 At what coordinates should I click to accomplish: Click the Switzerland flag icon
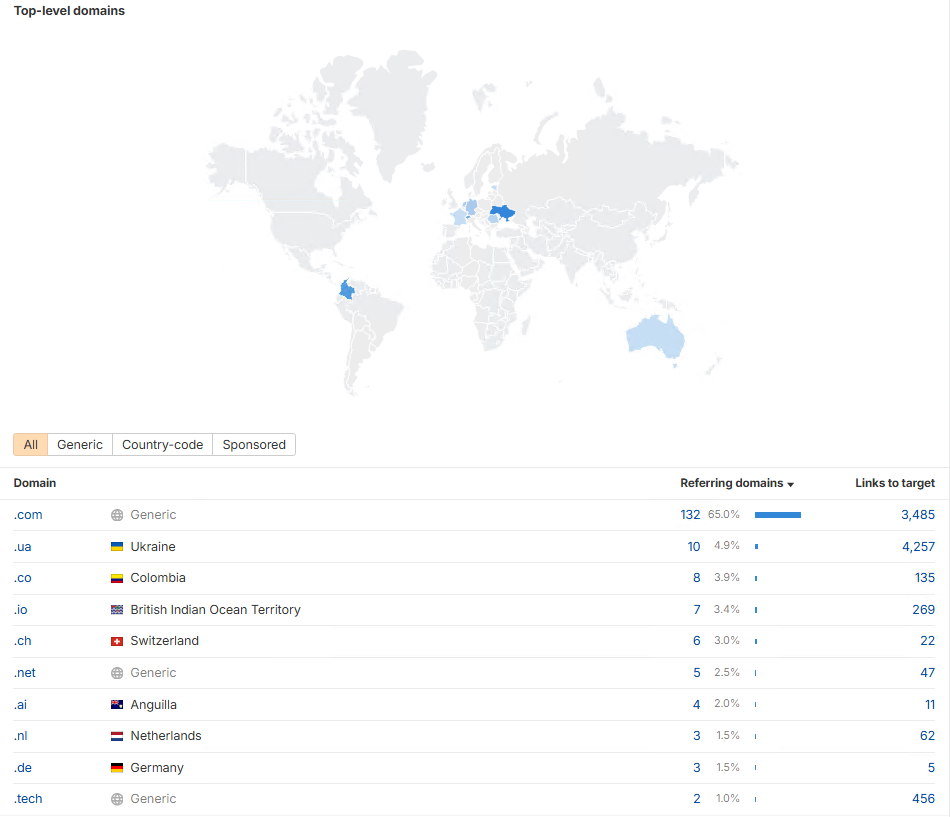point(117,641)
